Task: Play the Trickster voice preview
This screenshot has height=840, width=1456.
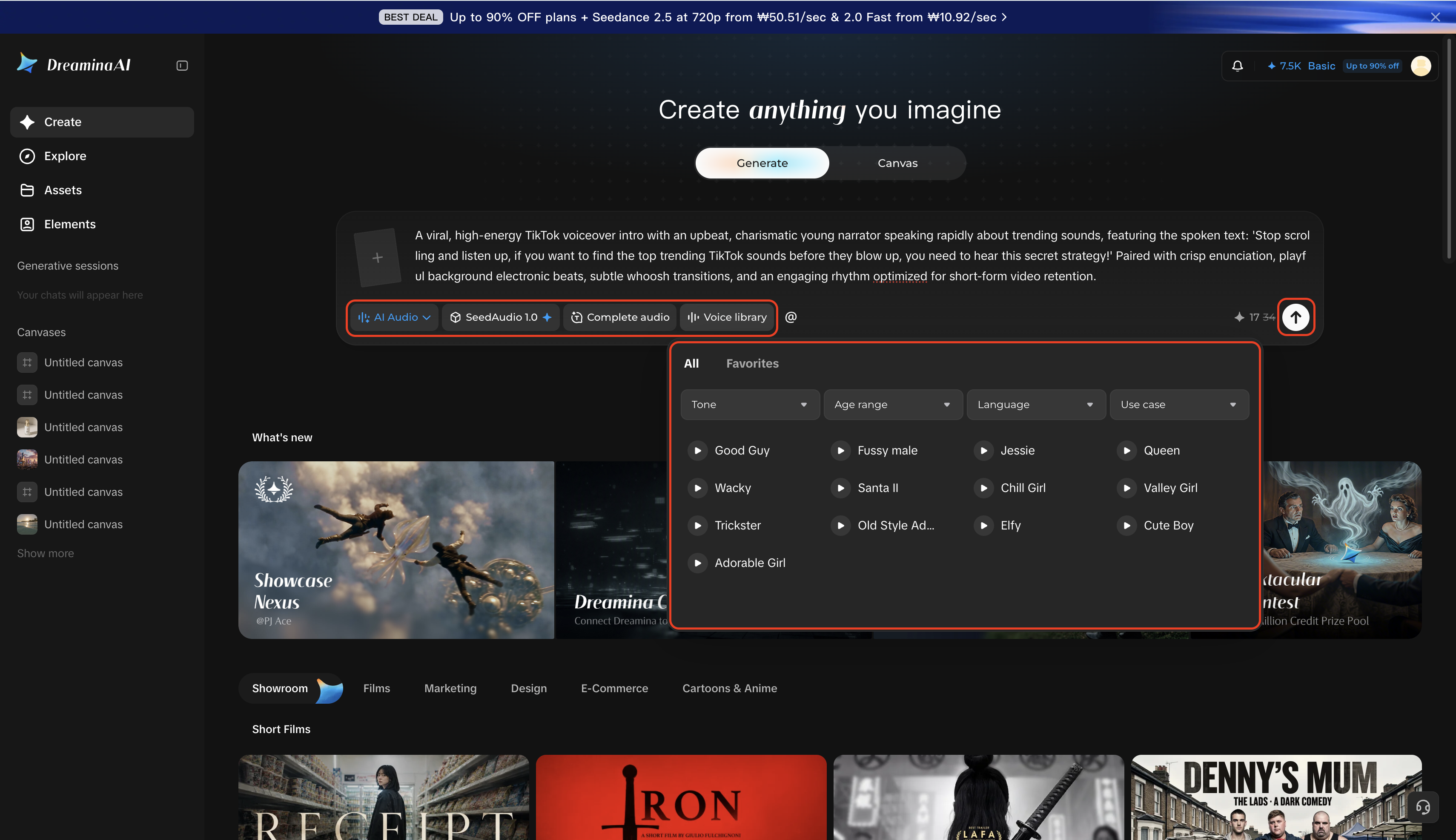Action: (698, 526)
